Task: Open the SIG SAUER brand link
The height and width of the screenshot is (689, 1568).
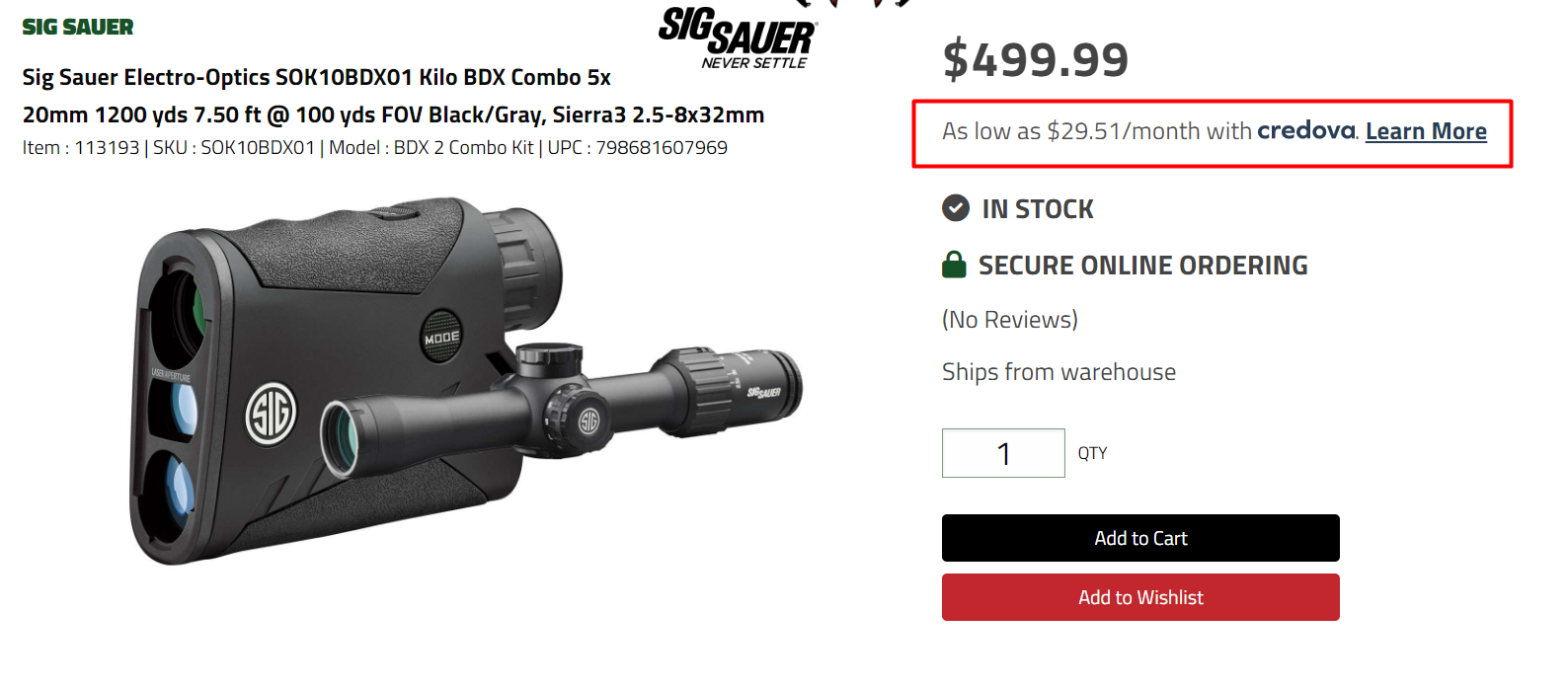Action: [x=78, y=27]
